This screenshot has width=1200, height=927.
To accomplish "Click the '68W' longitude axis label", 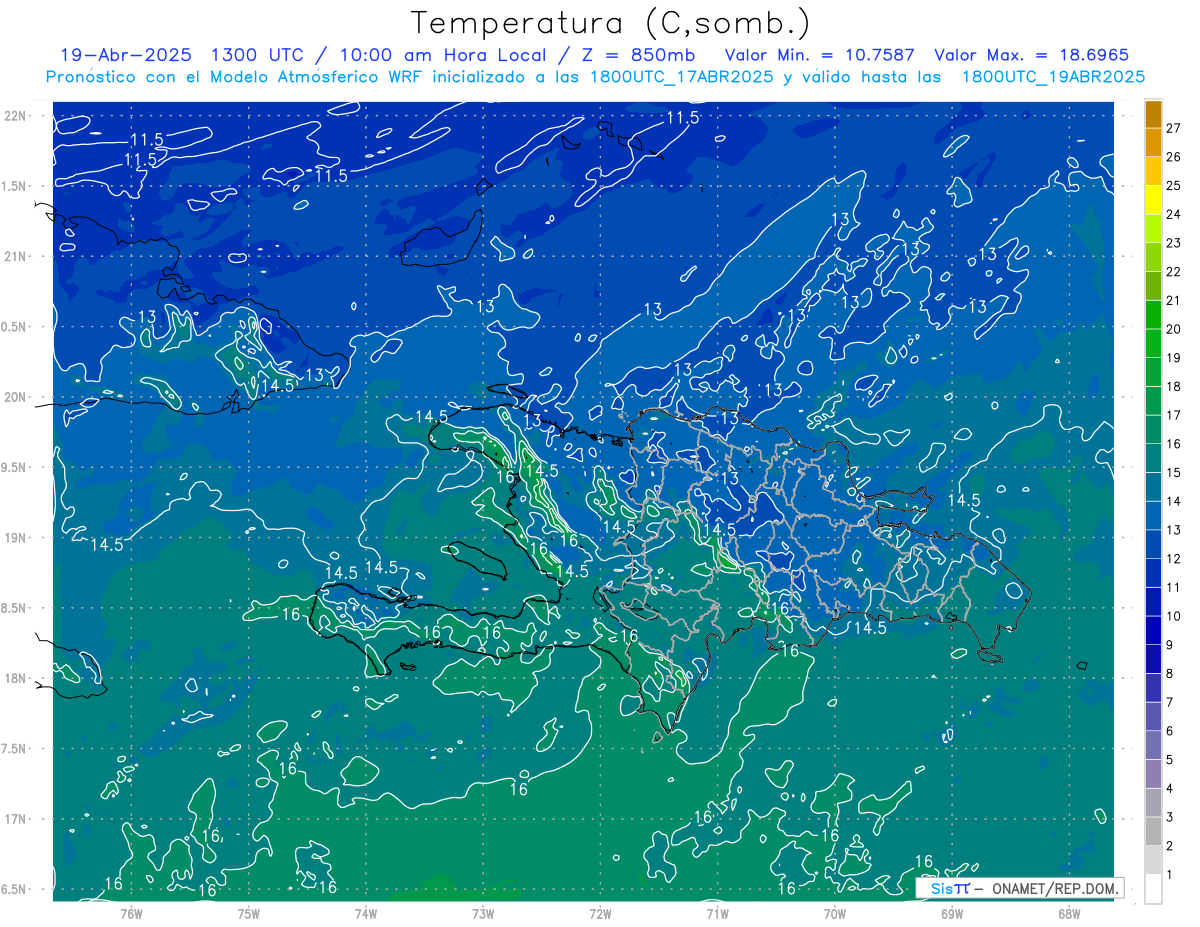I will point(1069,913).
